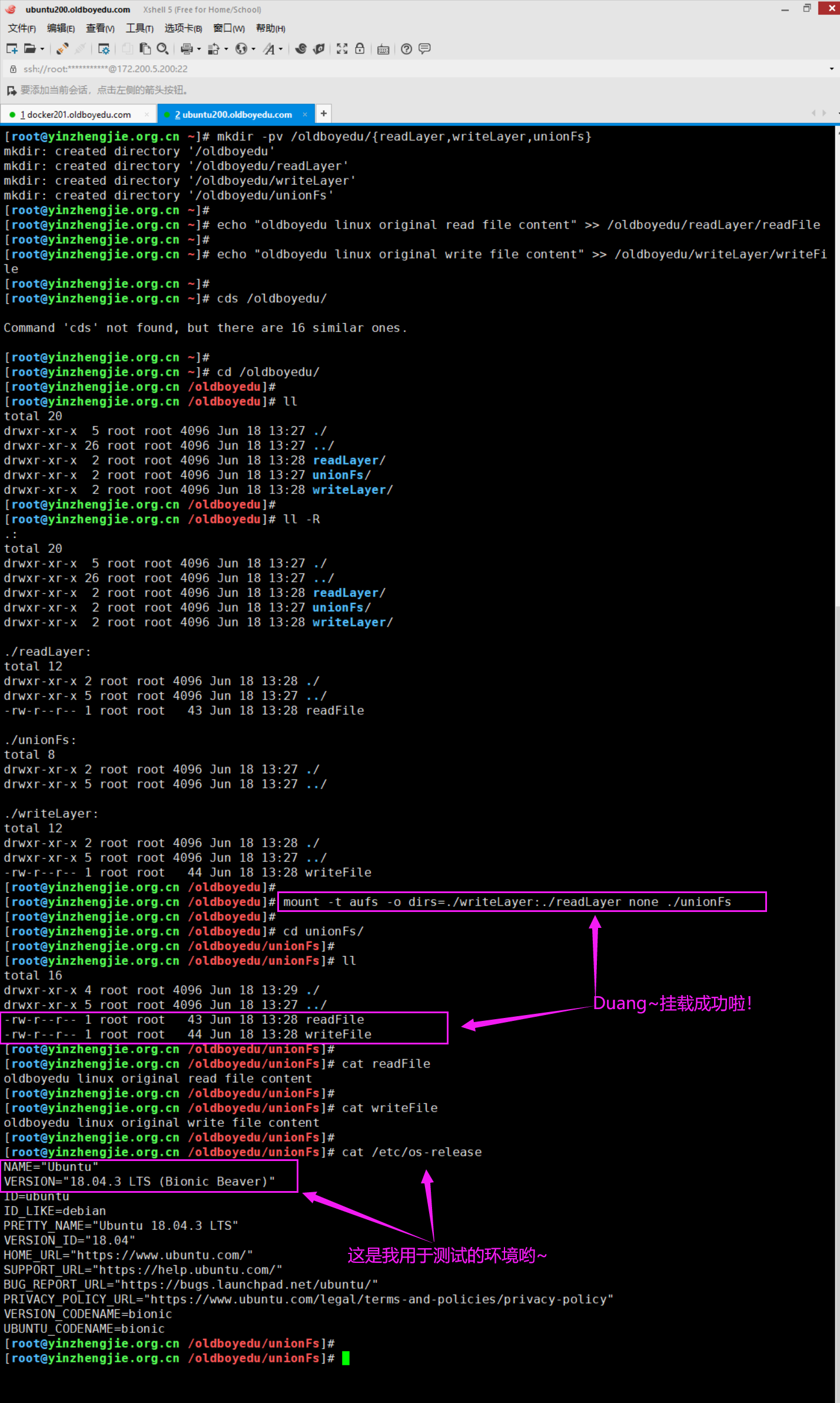Click the tab scroll right arrow
The image size is (840, 1403).
click(x=824, y=113)
